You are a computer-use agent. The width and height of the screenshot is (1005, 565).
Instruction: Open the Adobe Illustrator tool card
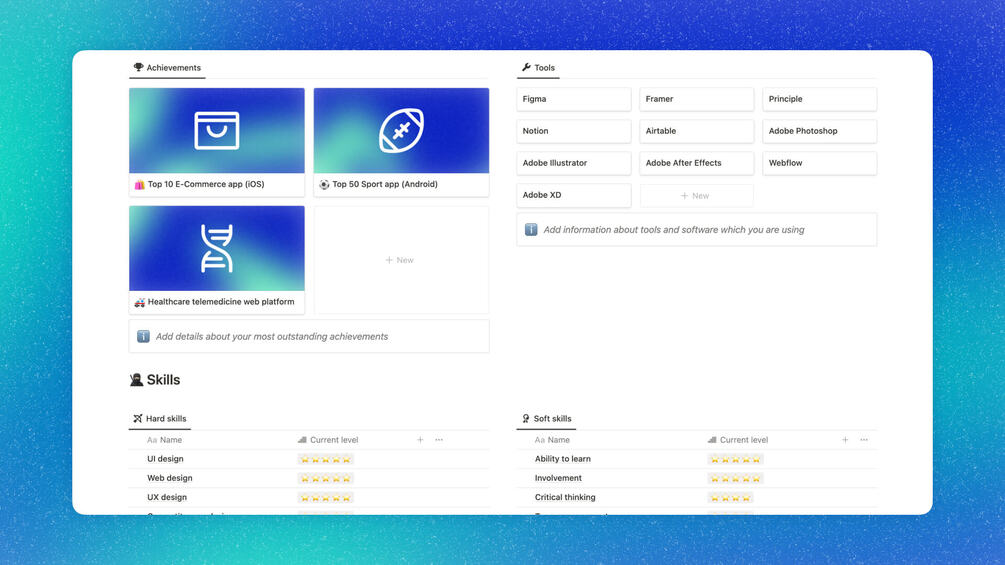[x=574, y=163]
